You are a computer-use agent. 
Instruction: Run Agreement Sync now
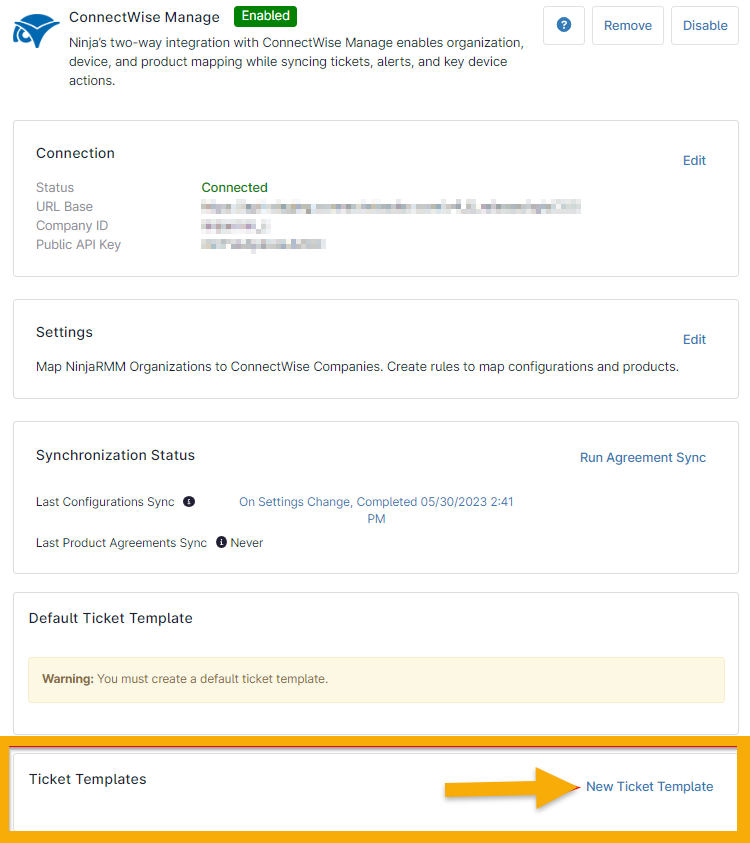point(643,457)
